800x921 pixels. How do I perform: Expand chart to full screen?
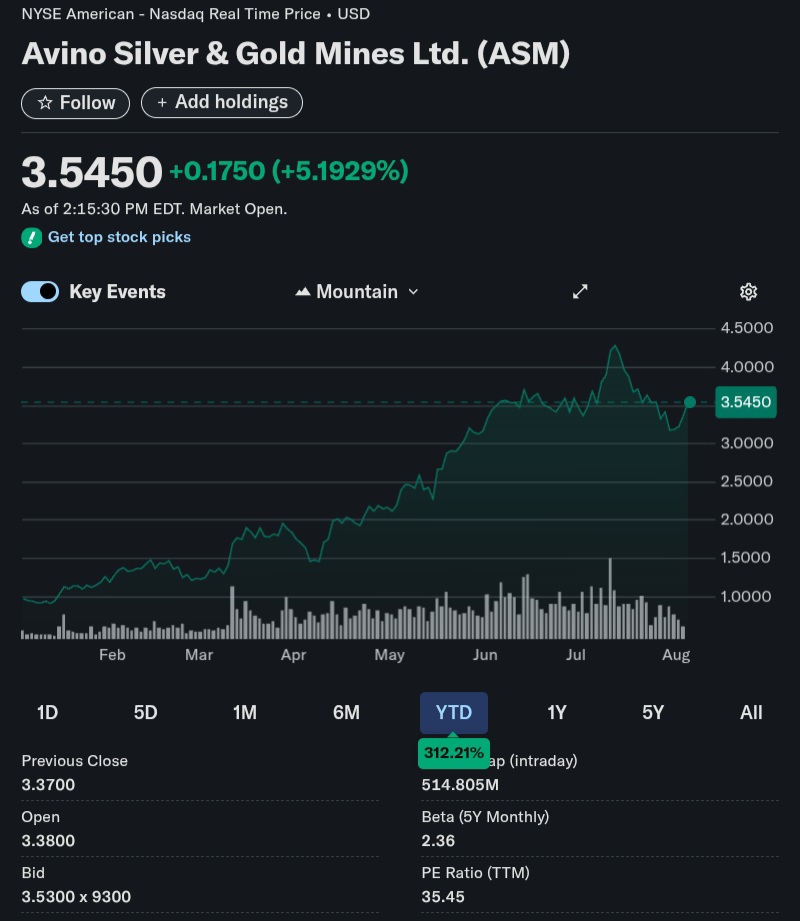(x=580, y=291)
